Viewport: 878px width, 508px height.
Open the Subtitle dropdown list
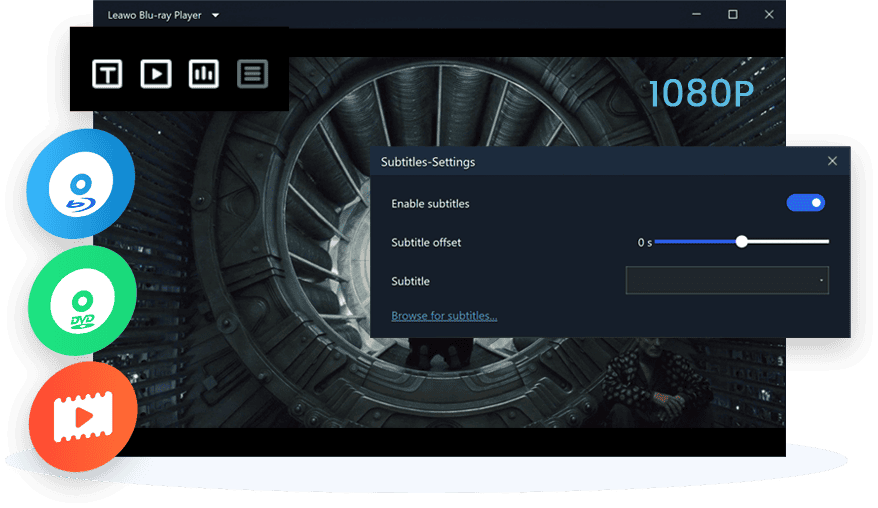[x=727, y=280]
